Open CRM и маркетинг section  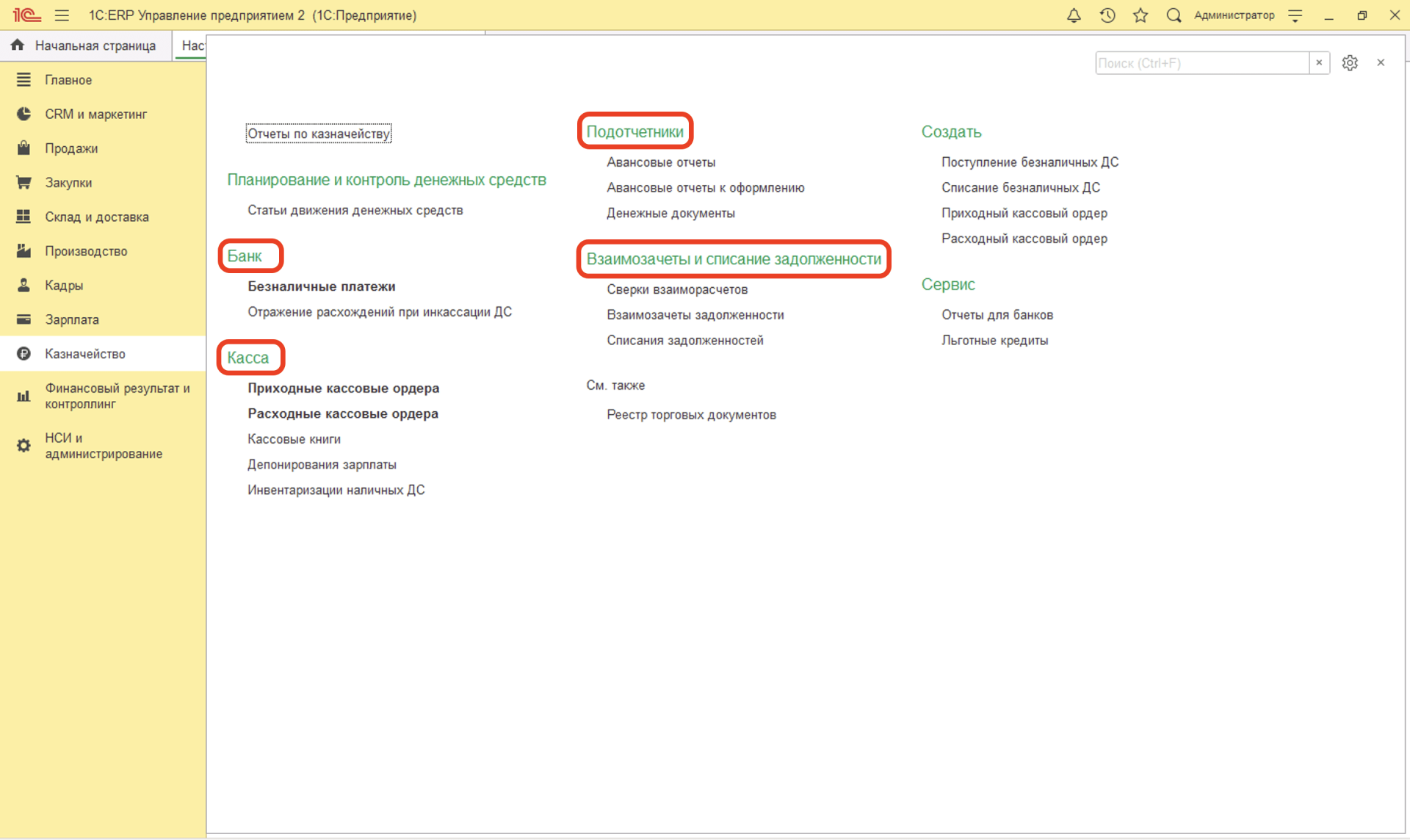click(95, 114)
